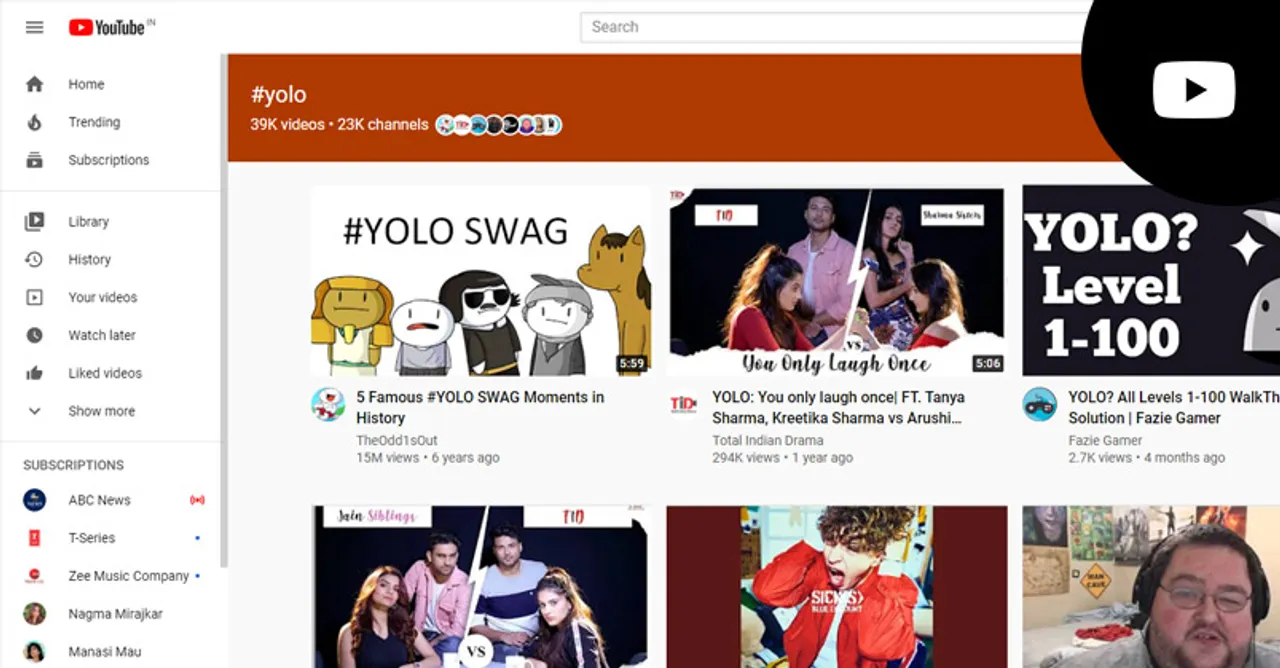Open ABC News channel avatar

click(x=34, y=500)
